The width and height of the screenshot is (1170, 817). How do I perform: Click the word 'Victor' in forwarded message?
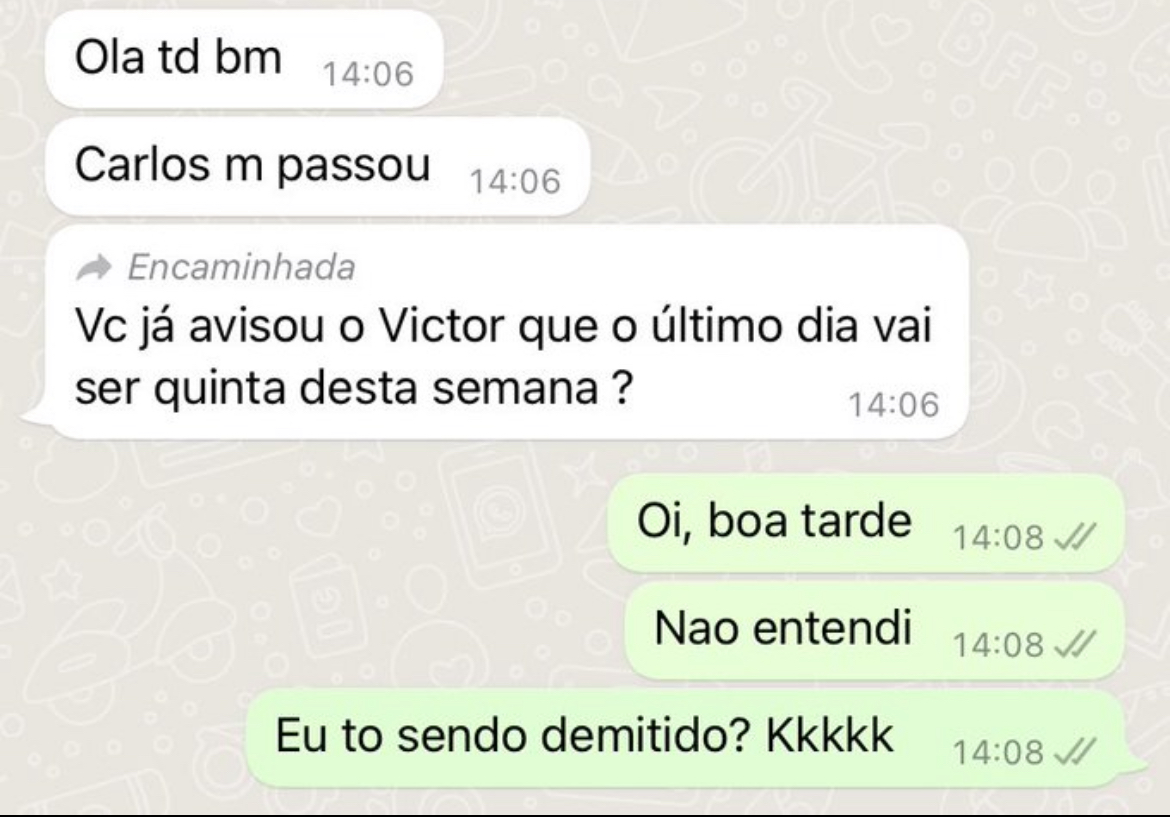pyautogui.click(x=432, y=326)
